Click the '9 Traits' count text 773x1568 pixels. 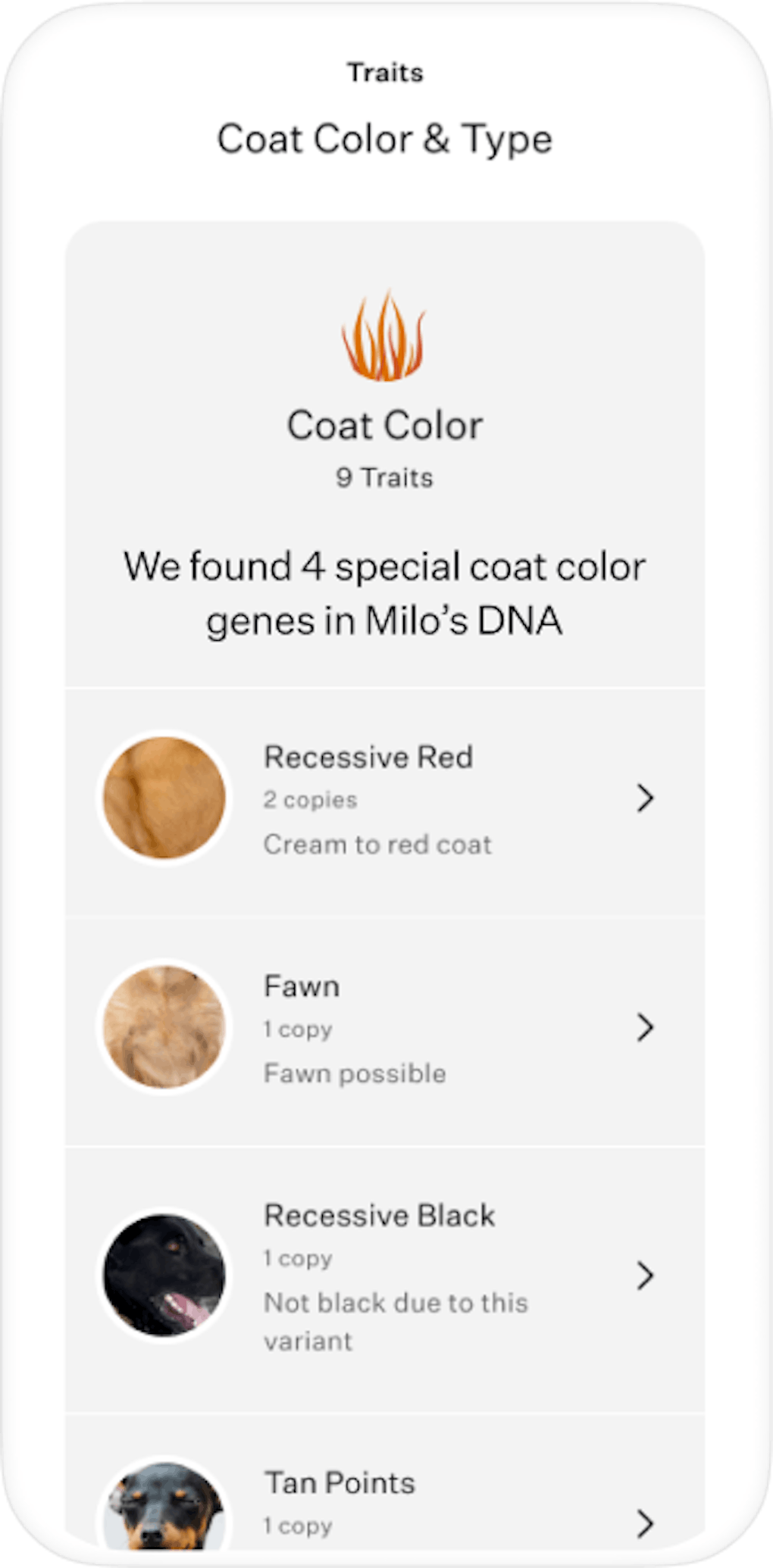[385, 477]
